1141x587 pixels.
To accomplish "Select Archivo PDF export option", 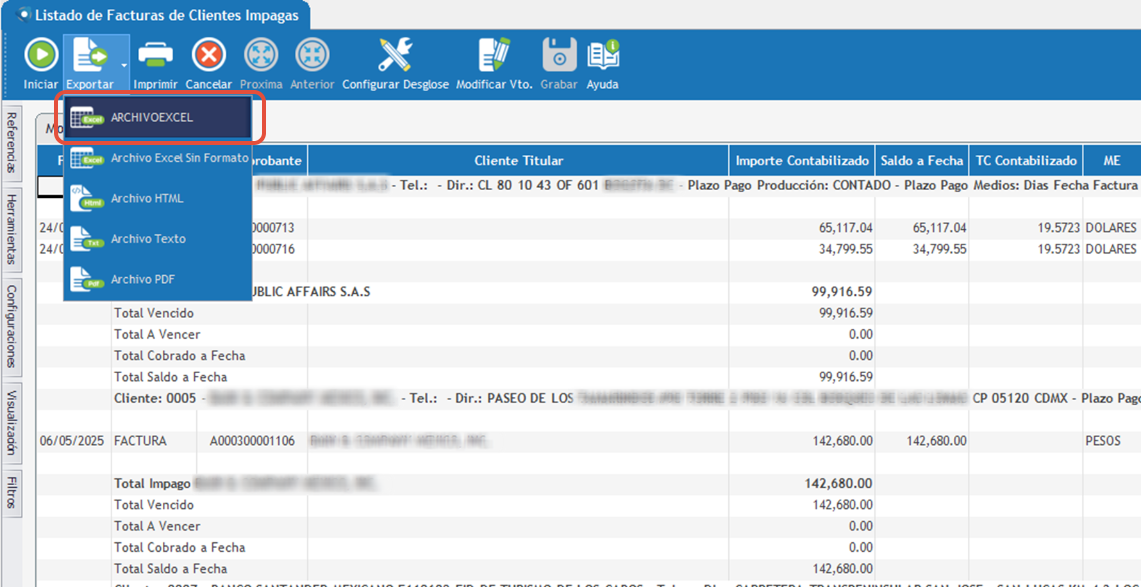I will (158, 279).
